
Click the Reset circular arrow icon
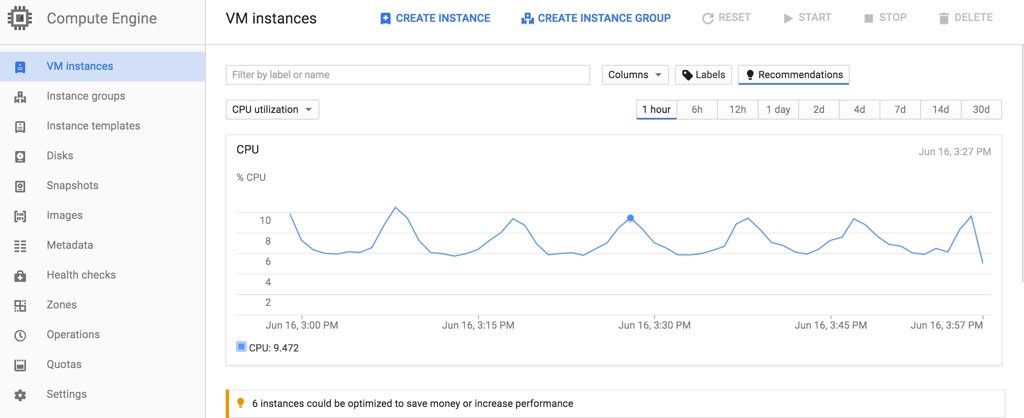708,18
